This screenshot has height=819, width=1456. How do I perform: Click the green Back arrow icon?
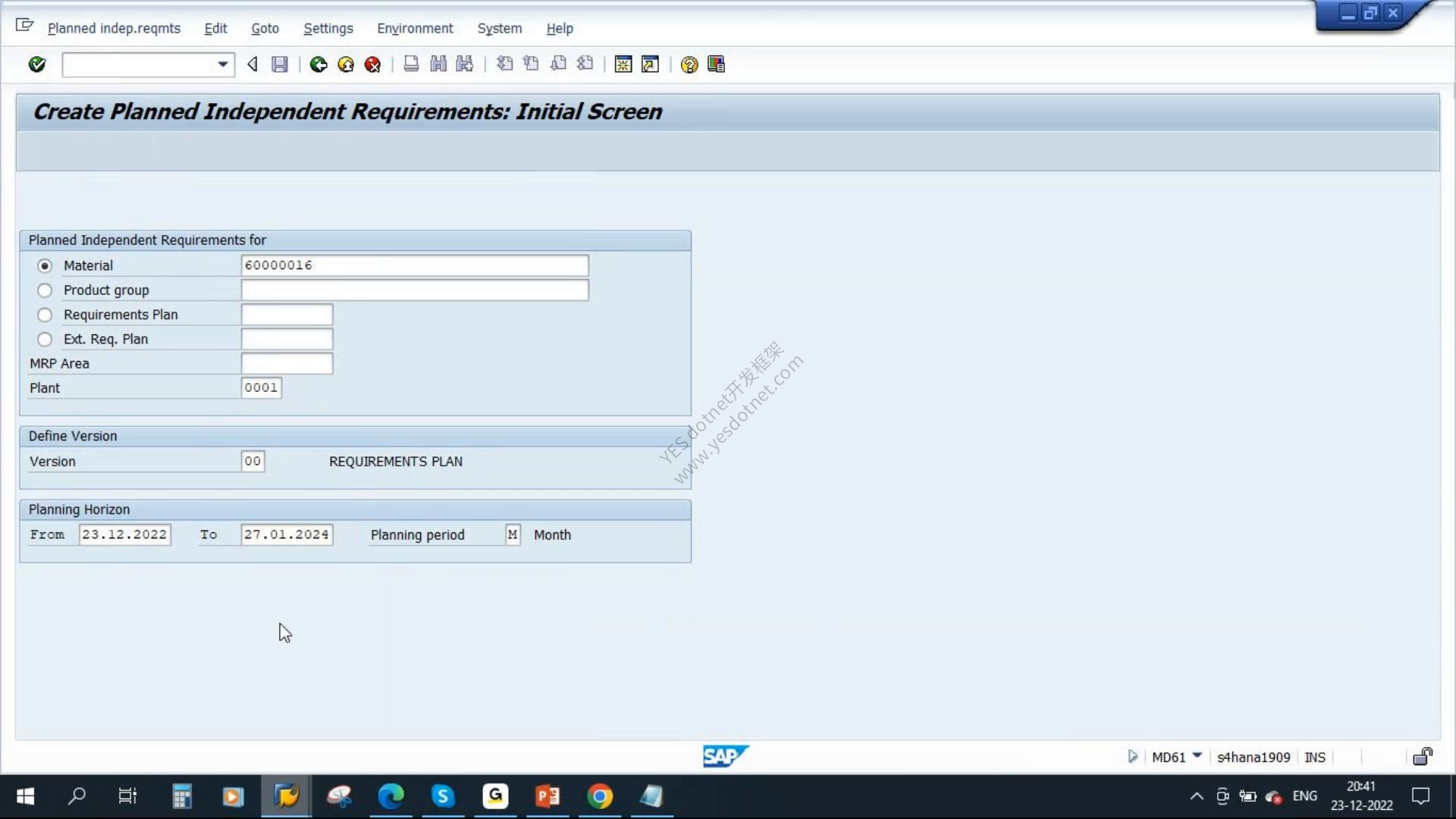click(318, 64)
